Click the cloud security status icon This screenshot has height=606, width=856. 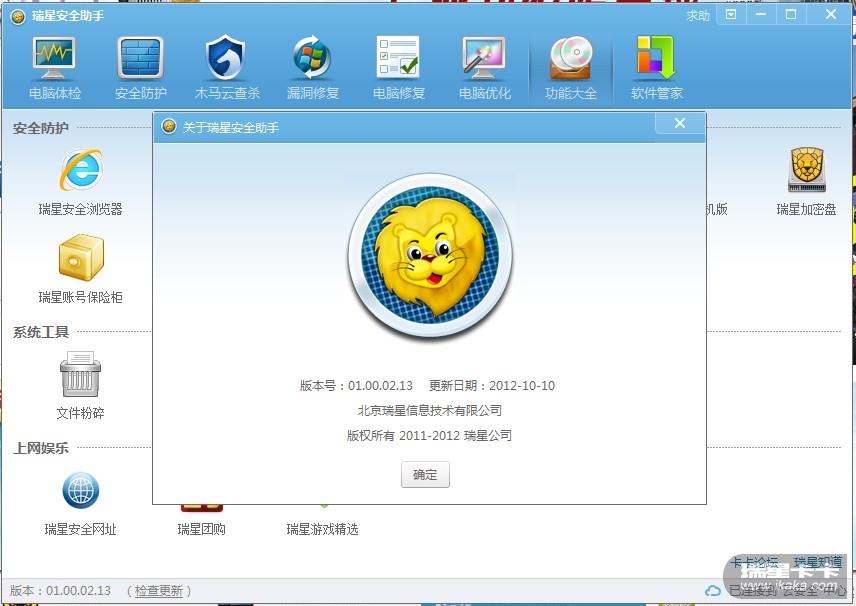[712, 591]
